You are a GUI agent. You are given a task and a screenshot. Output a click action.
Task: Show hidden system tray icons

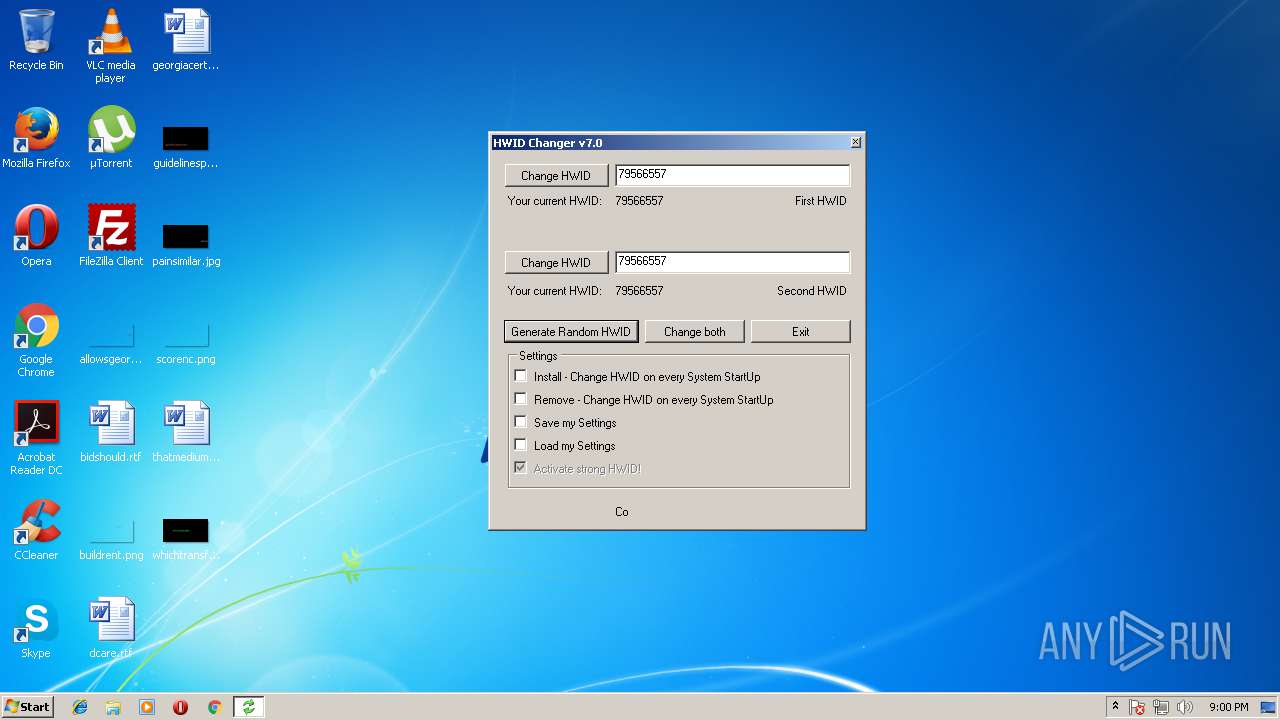pyautogui.click(x=1115, y=706)
